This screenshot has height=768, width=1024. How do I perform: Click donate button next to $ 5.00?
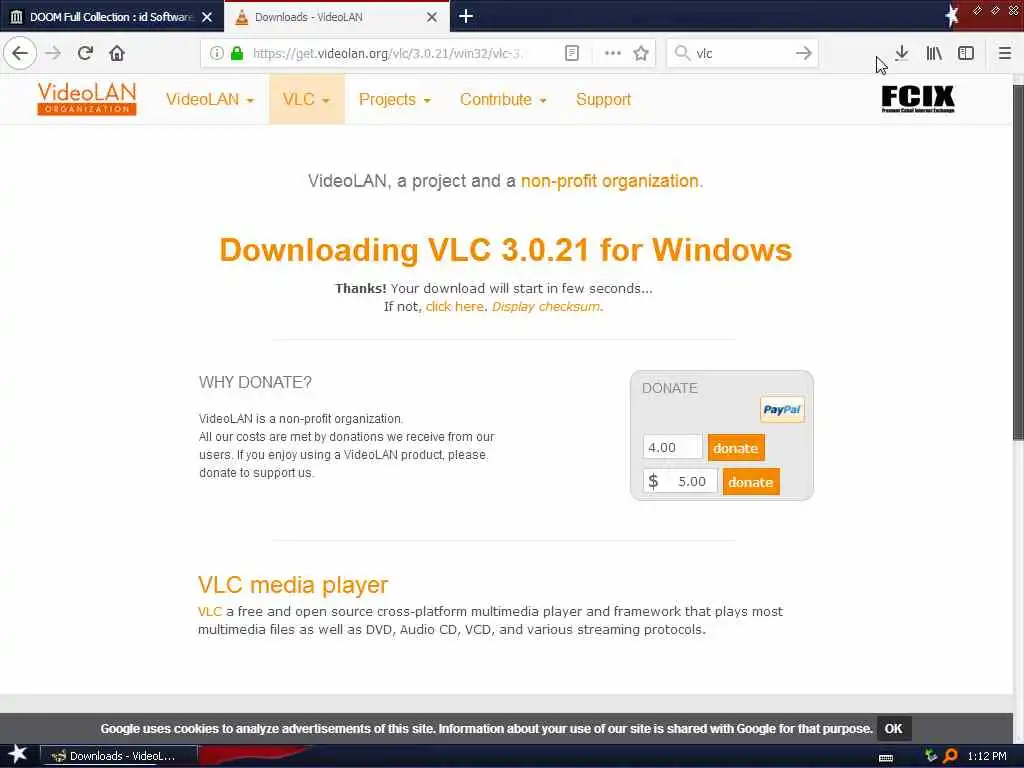(751, 482)
